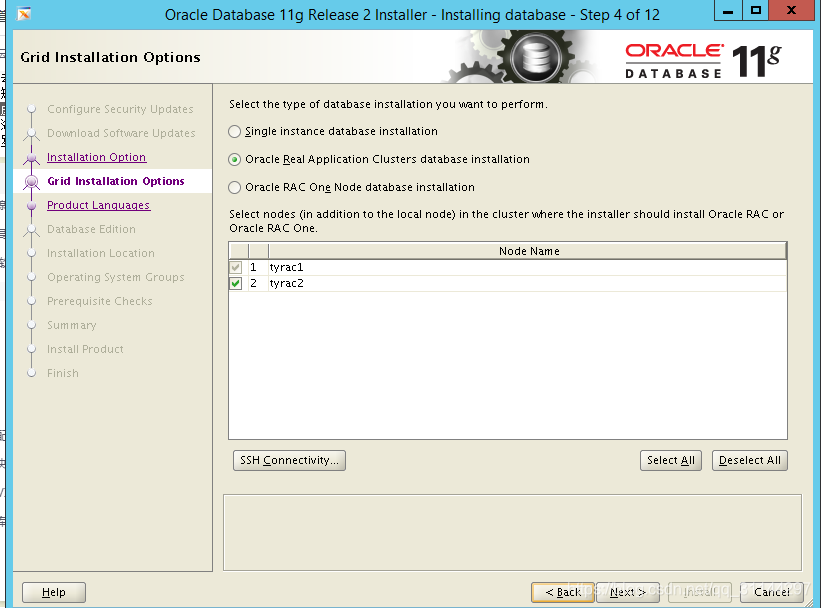
Task: Click the Prerequisite Checks step text
Action: [99, 302]
